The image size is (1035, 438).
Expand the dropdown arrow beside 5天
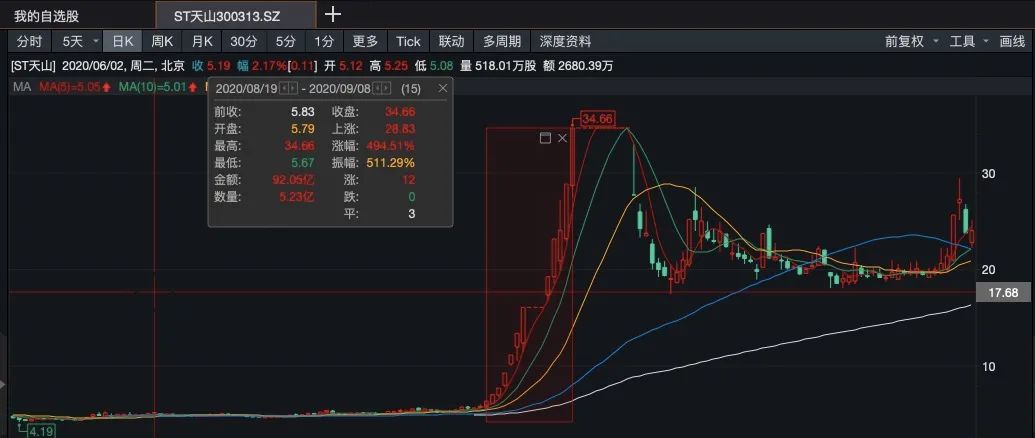point(96,42)
